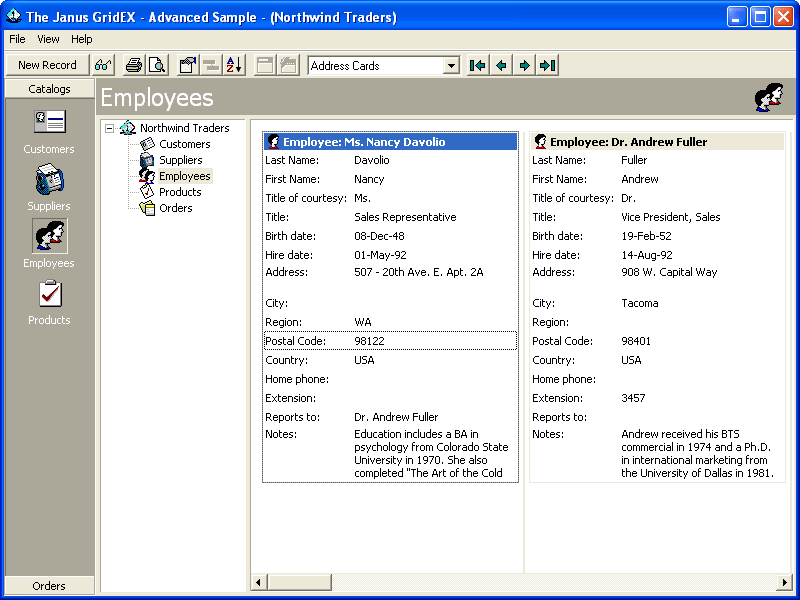Click city value "Tacoma"
Screen dimensions: 800x600
(x=639, y=303)
